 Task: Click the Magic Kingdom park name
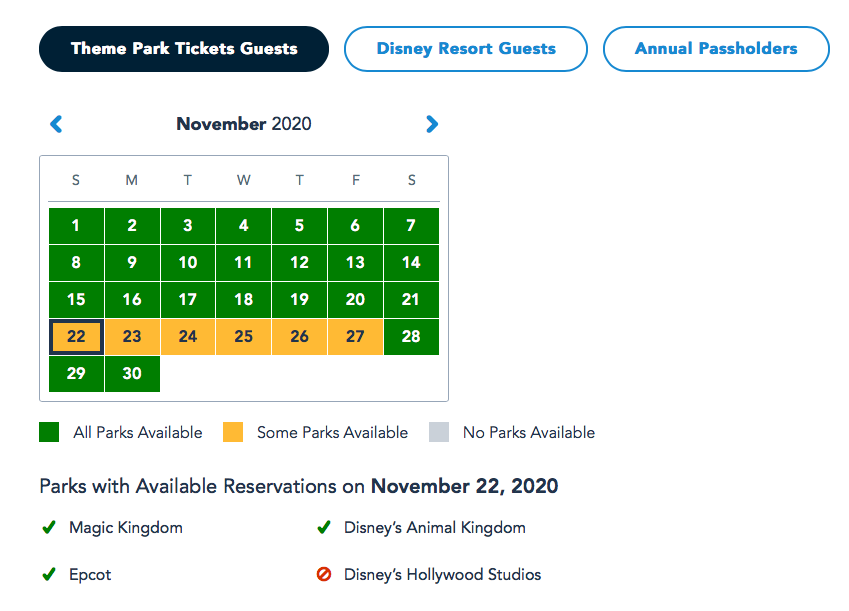click(126, 528)
